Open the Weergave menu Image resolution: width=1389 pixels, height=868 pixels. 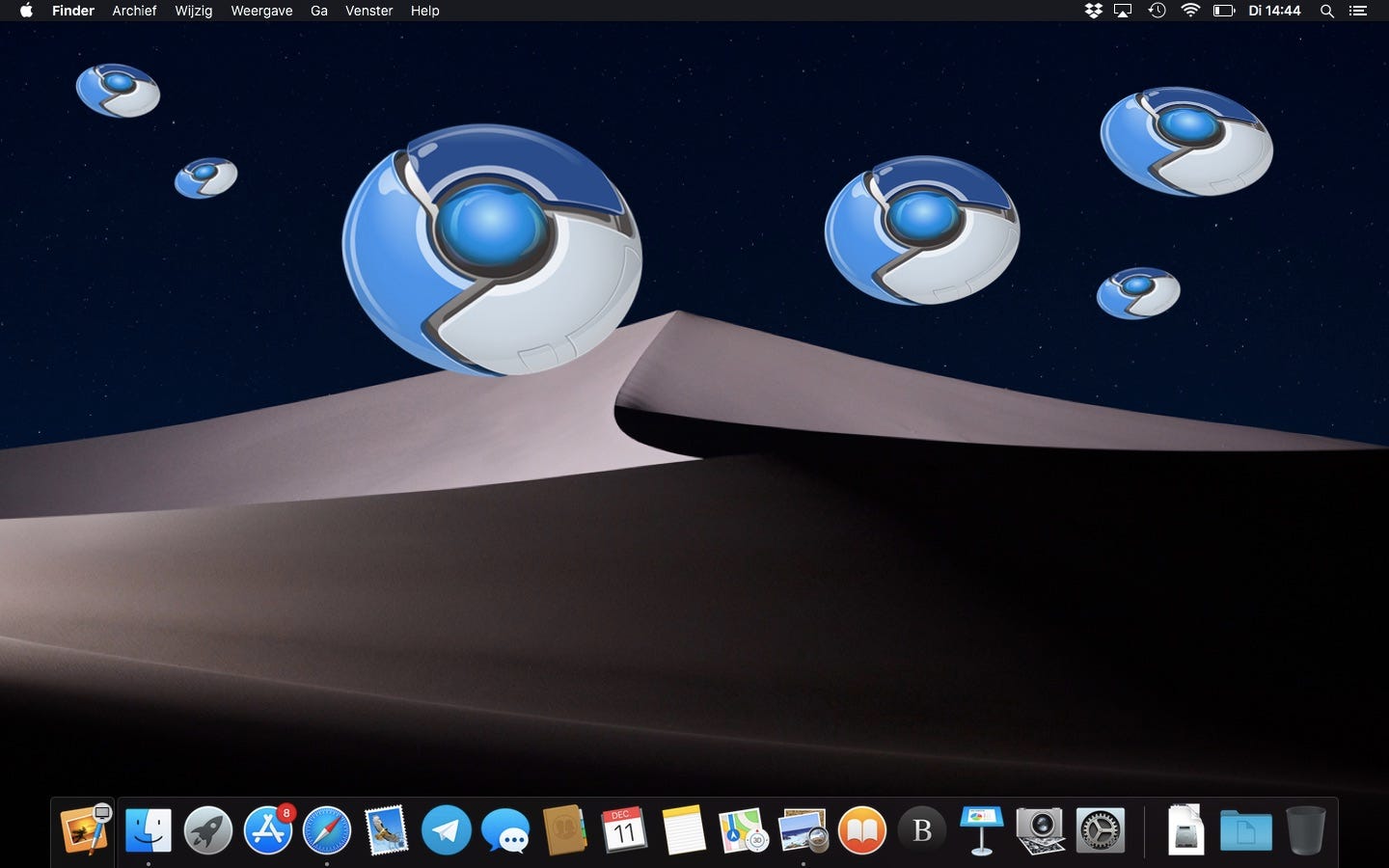point(261,11)
